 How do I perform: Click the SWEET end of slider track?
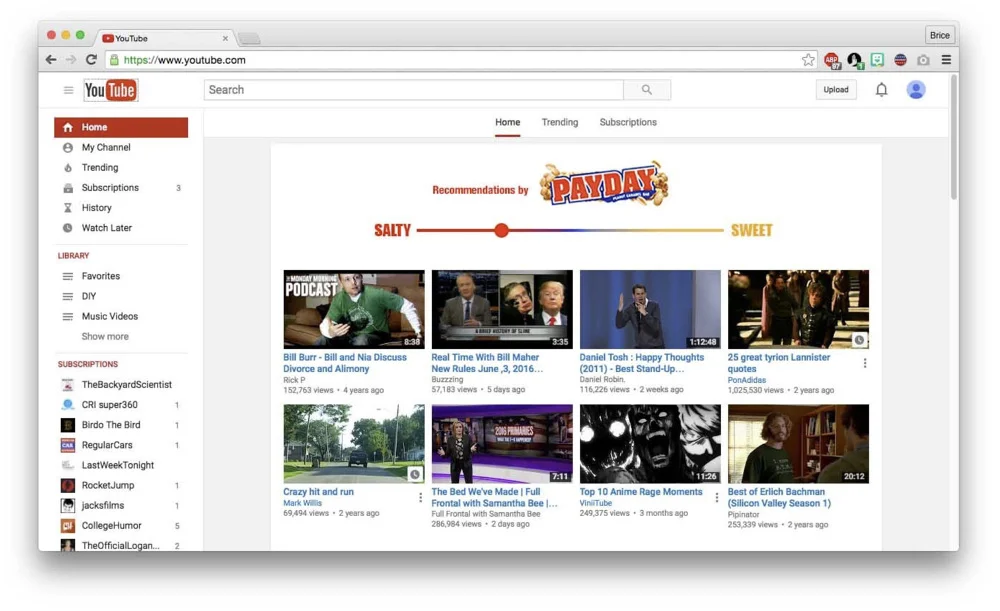pos(751,230)
